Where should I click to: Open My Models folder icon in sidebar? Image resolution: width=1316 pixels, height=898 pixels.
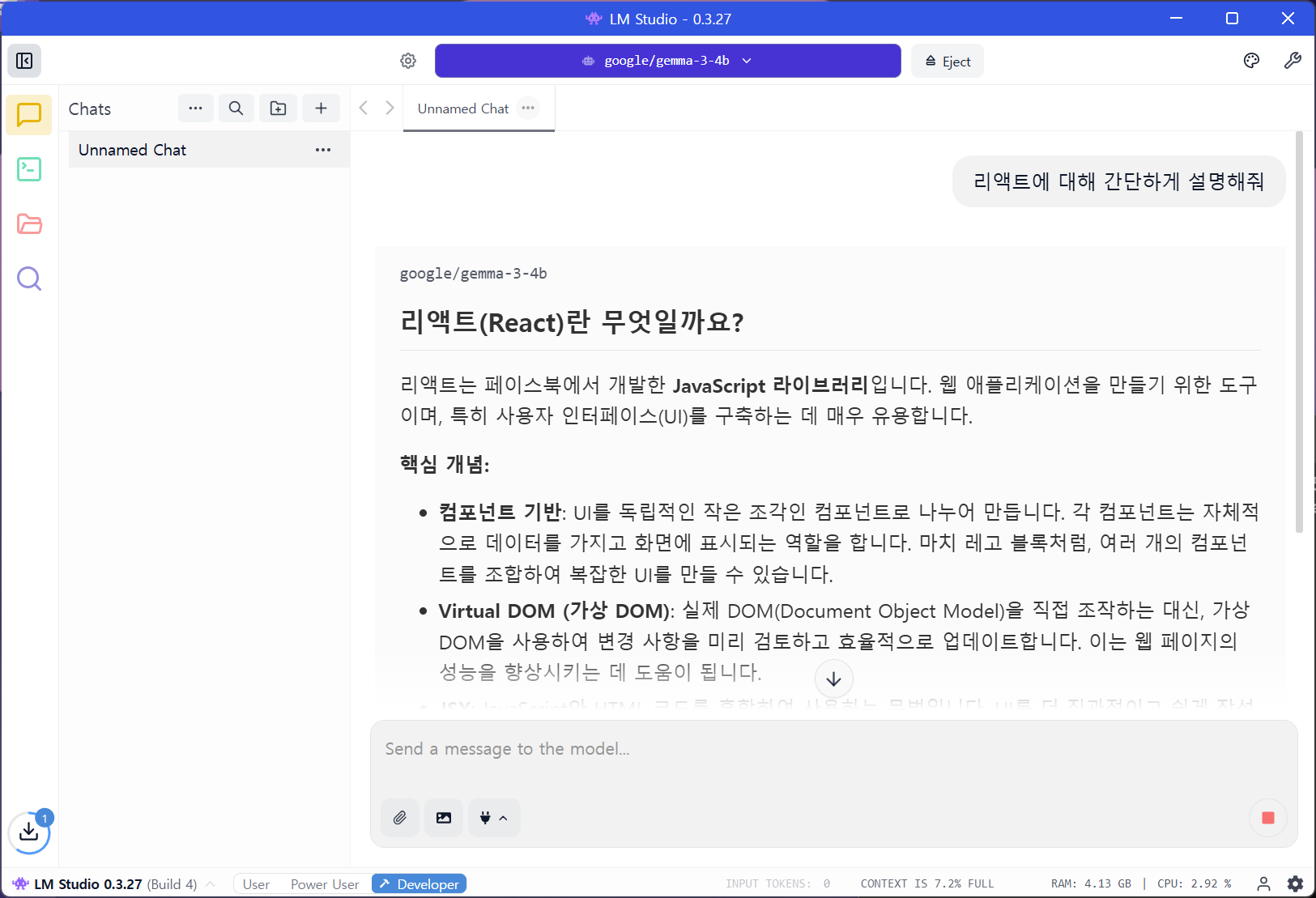click(x=29, y=224)
